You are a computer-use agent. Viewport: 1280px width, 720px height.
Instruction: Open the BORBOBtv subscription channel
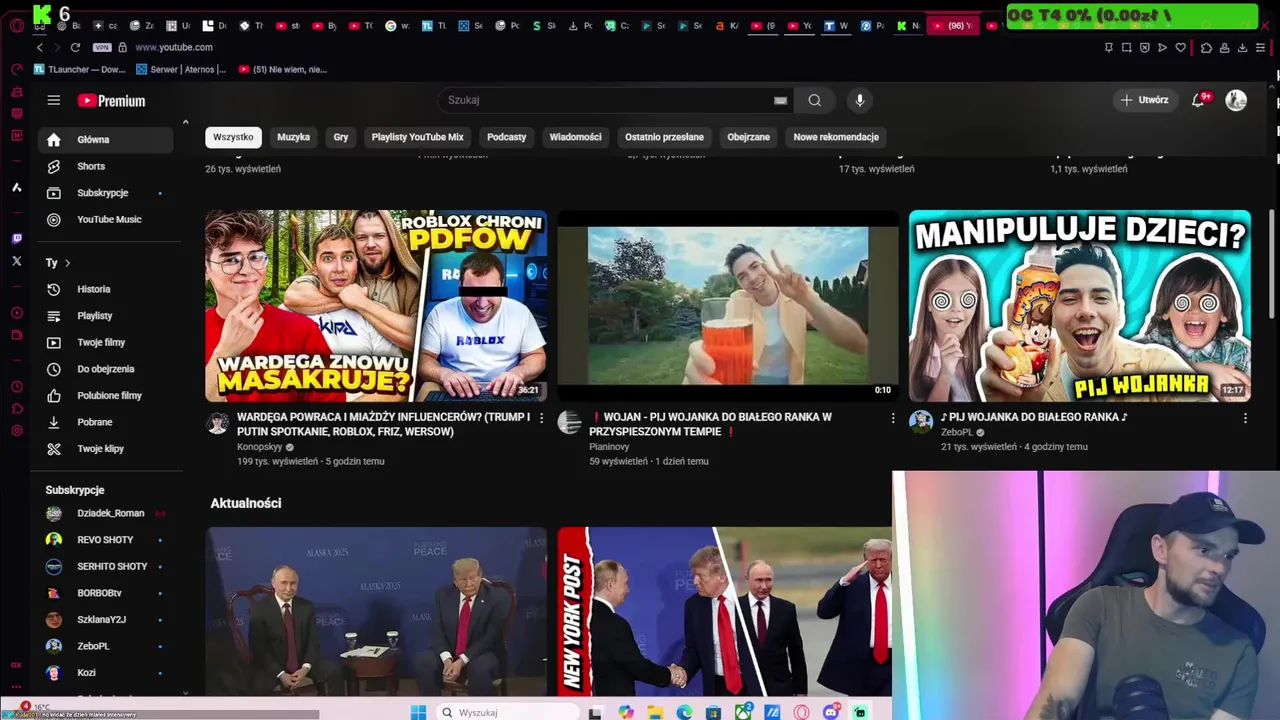coord(105,593)
